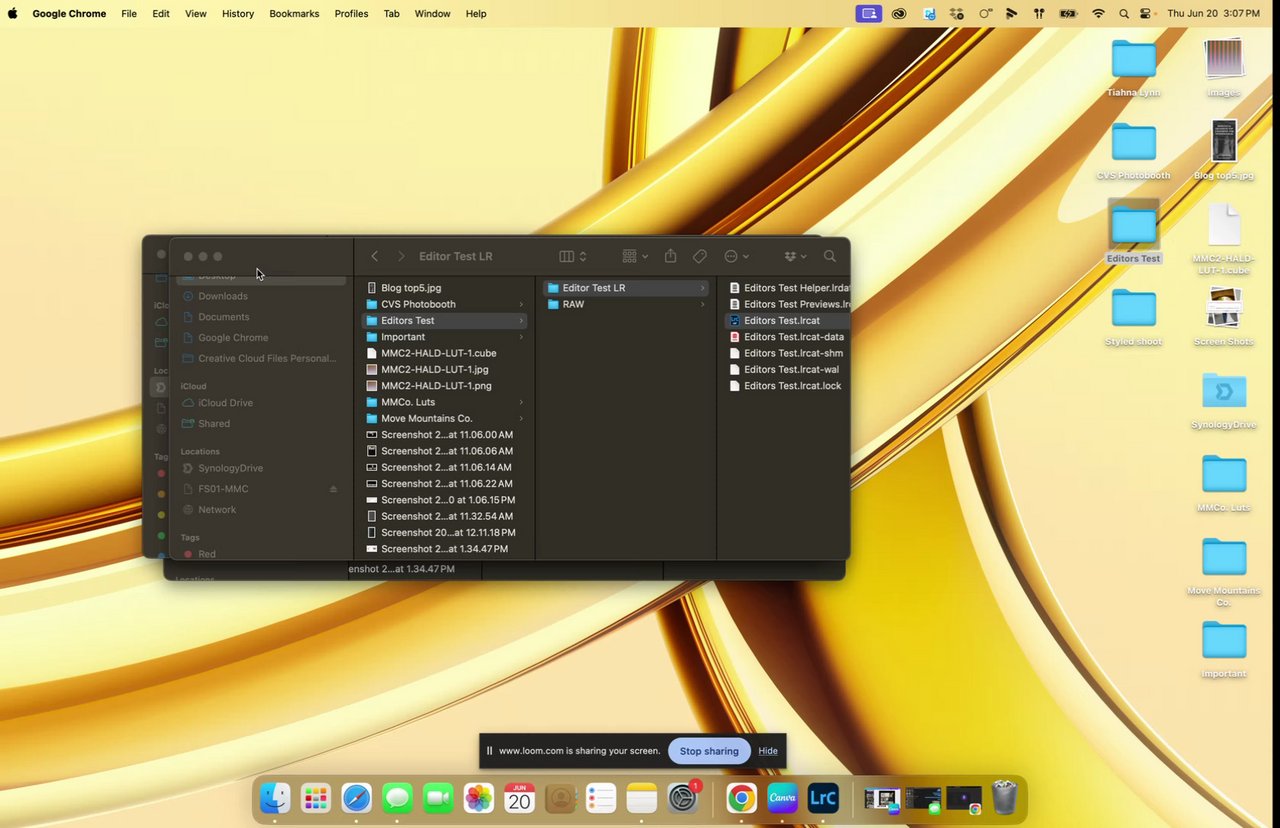Open the History menu
Image resolution: width=1280 pixels, height=828 pixels.
pos(238,14)
